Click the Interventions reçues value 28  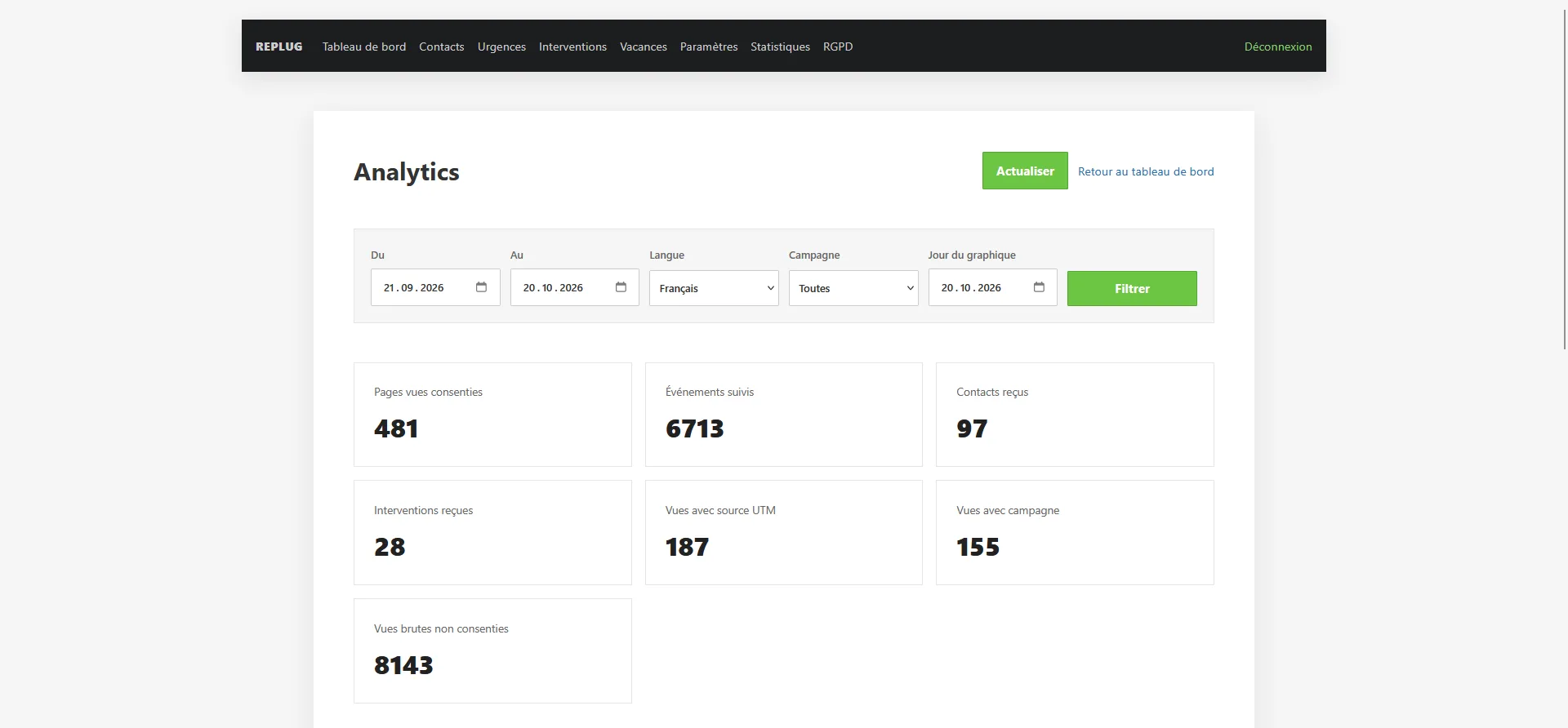(x=390, y=547)
